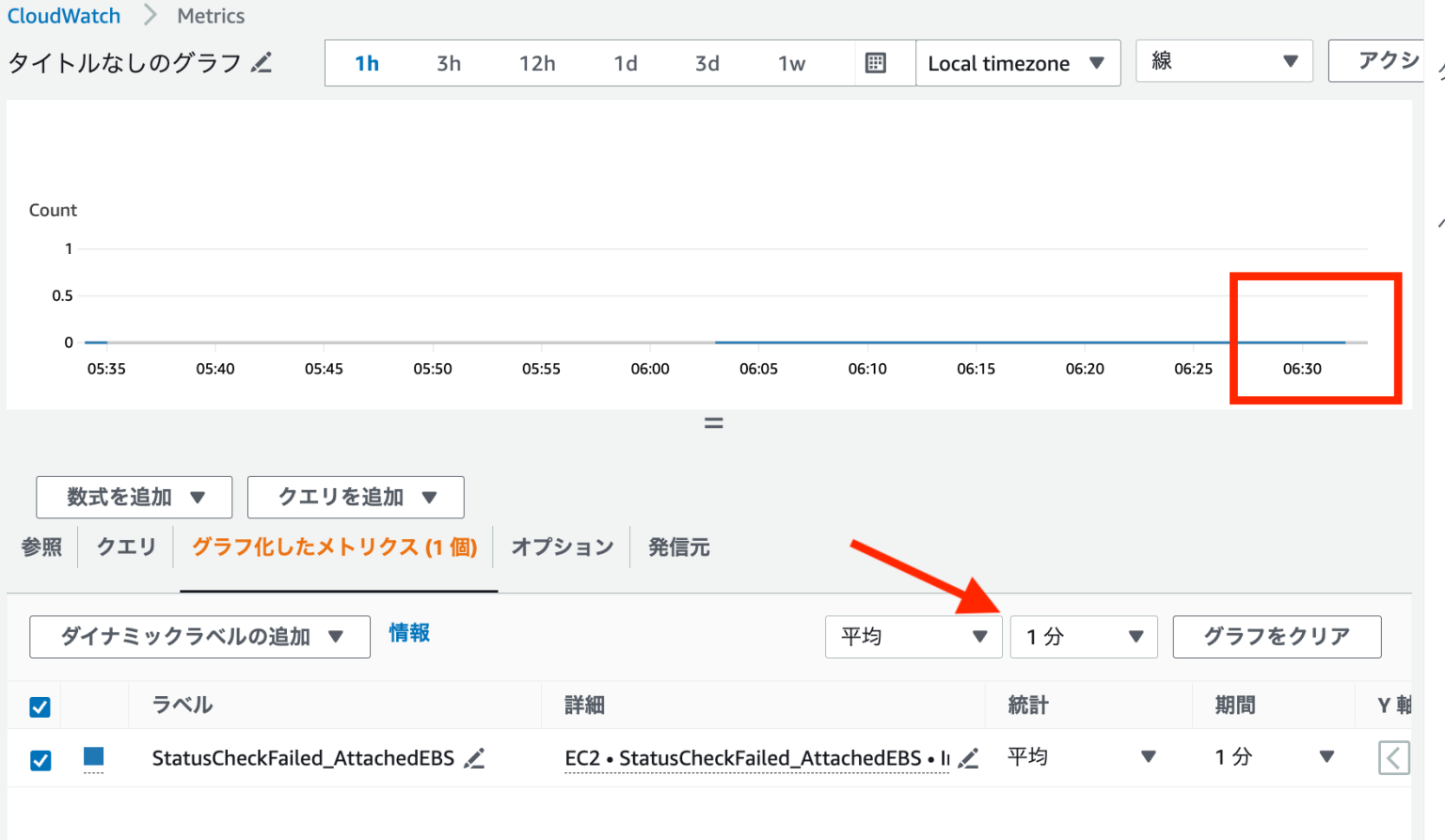
Task: Open the Local timezone dropdown
Action: 1017,62
